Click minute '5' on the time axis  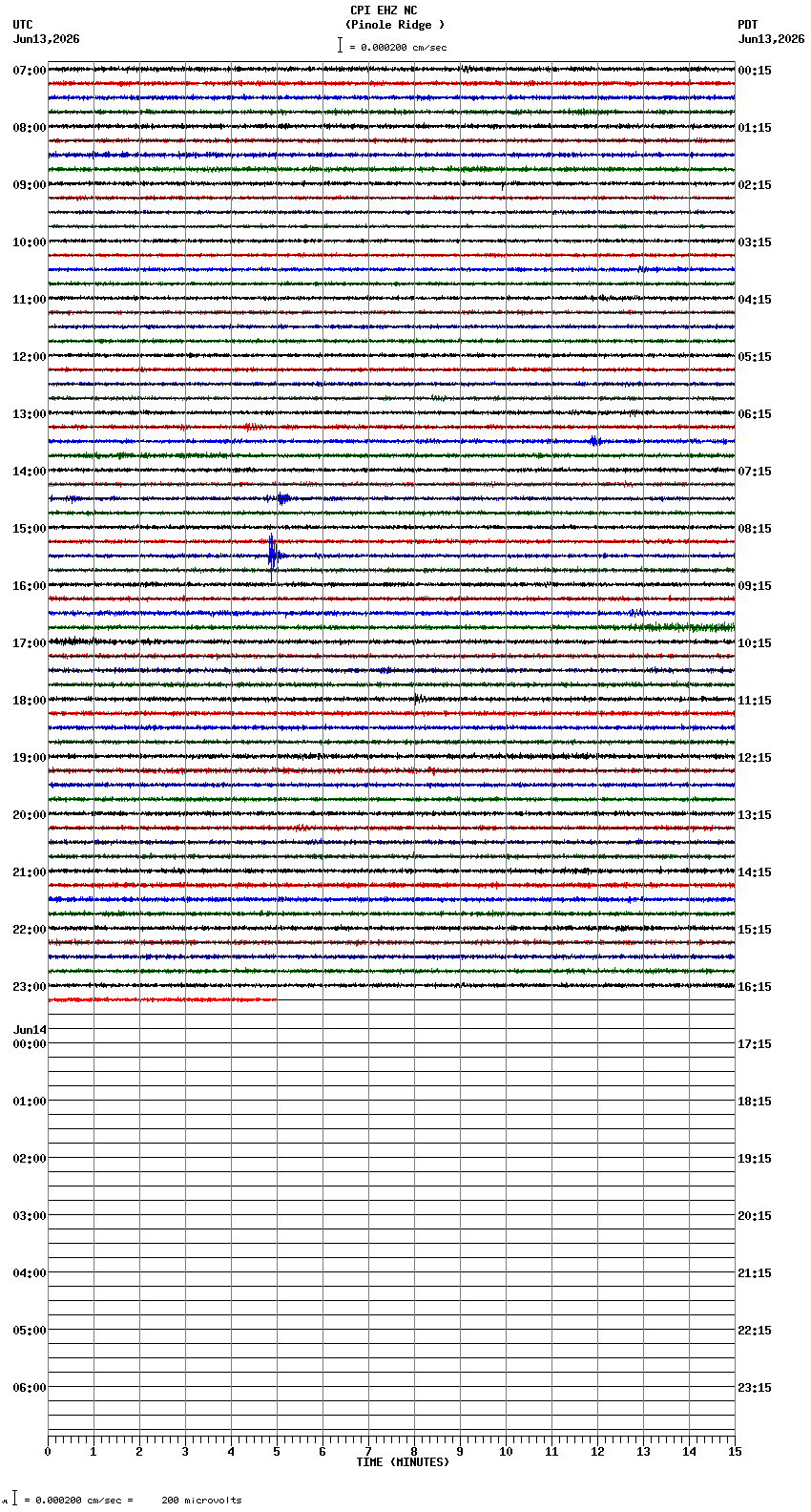[x=277, y=1452]
